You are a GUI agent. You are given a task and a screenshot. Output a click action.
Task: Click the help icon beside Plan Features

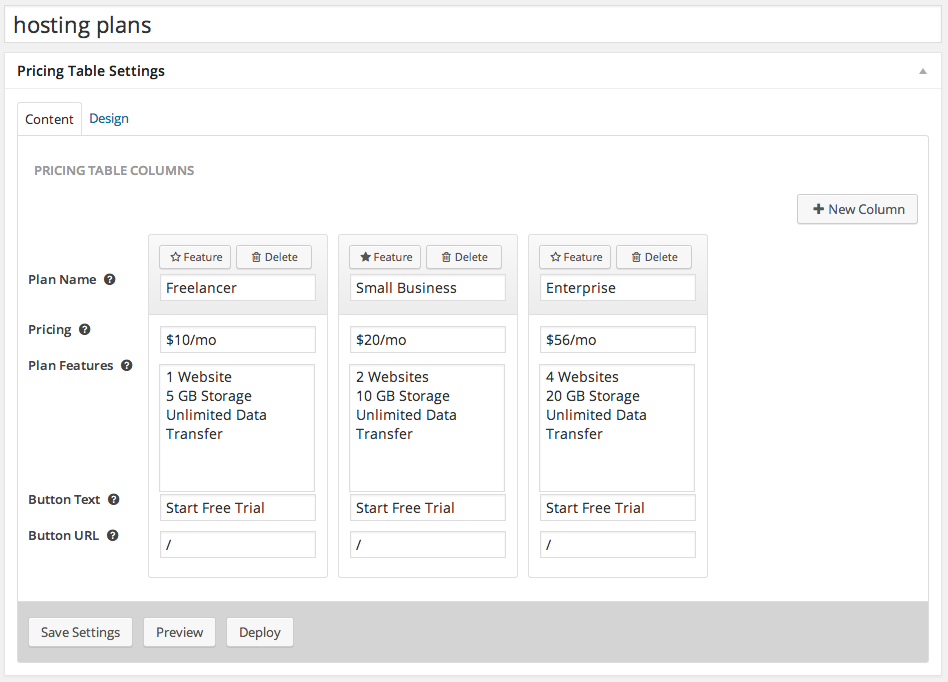tap(127, 366)
